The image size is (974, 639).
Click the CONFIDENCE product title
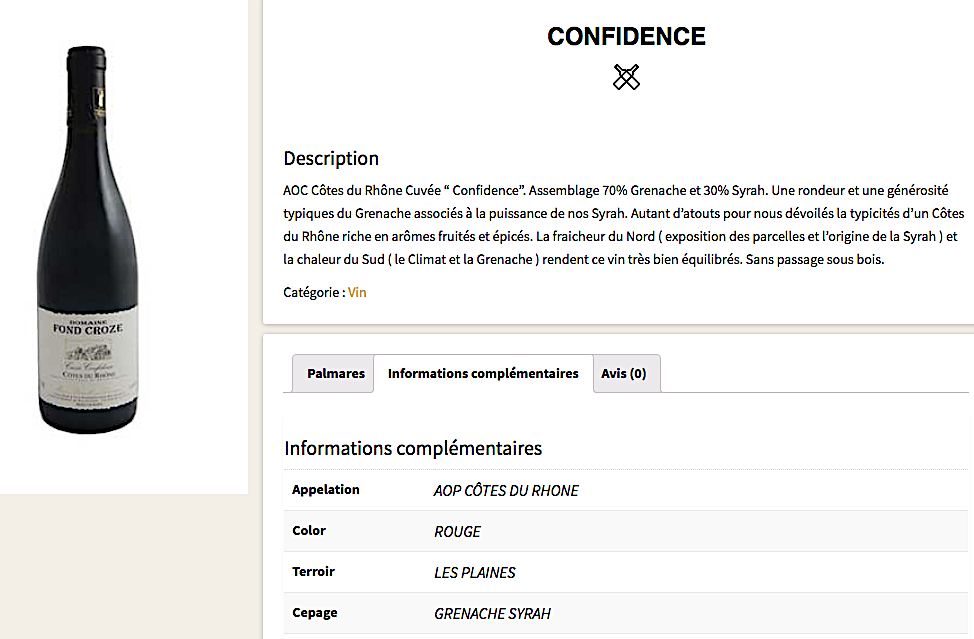(x=626, y=37)
